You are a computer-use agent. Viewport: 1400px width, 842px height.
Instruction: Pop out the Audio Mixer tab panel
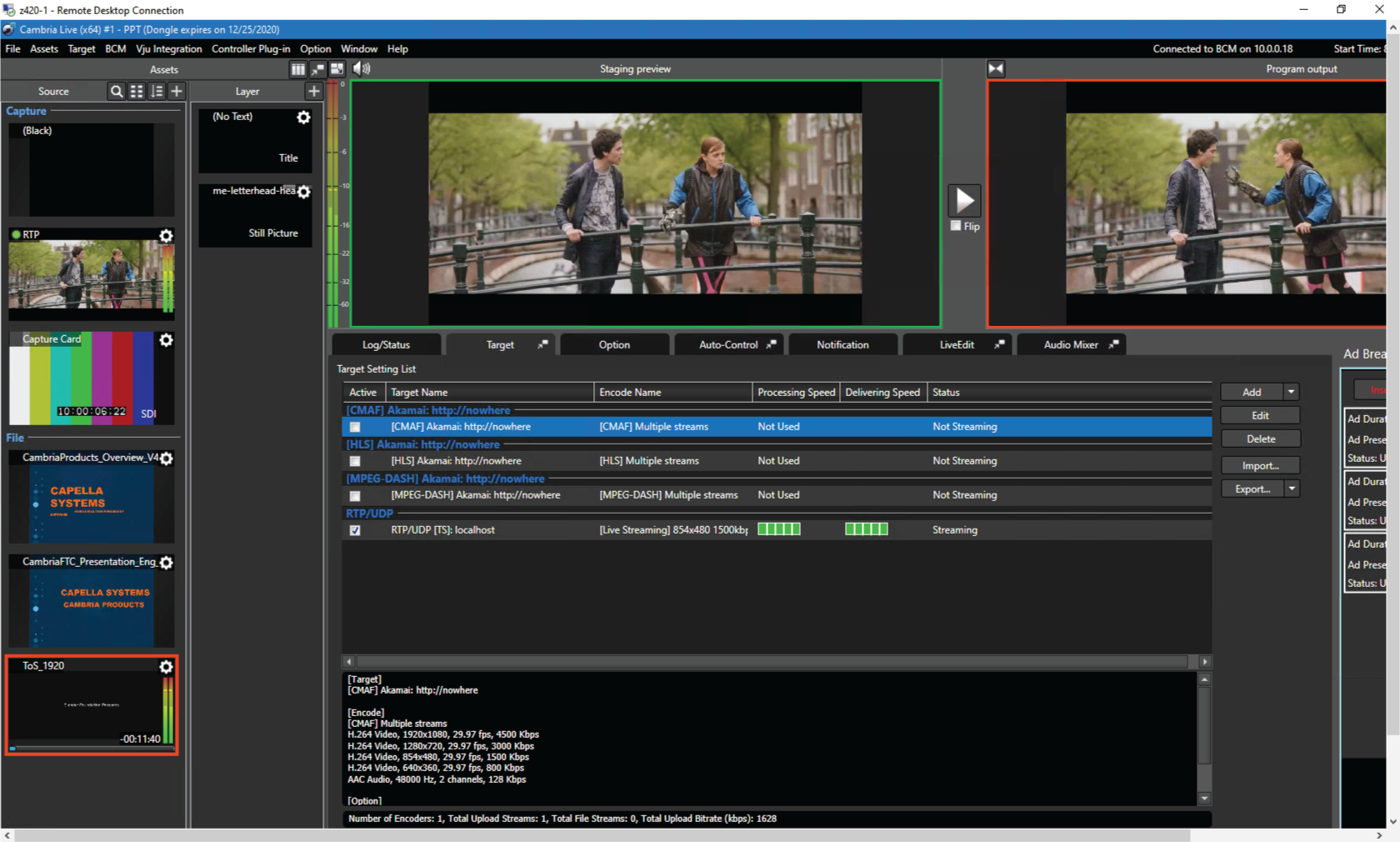(1113, 344)
